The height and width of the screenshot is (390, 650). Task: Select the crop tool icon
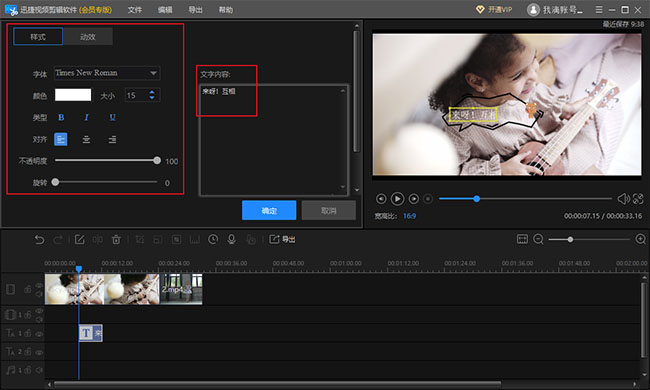pos(140,240)
